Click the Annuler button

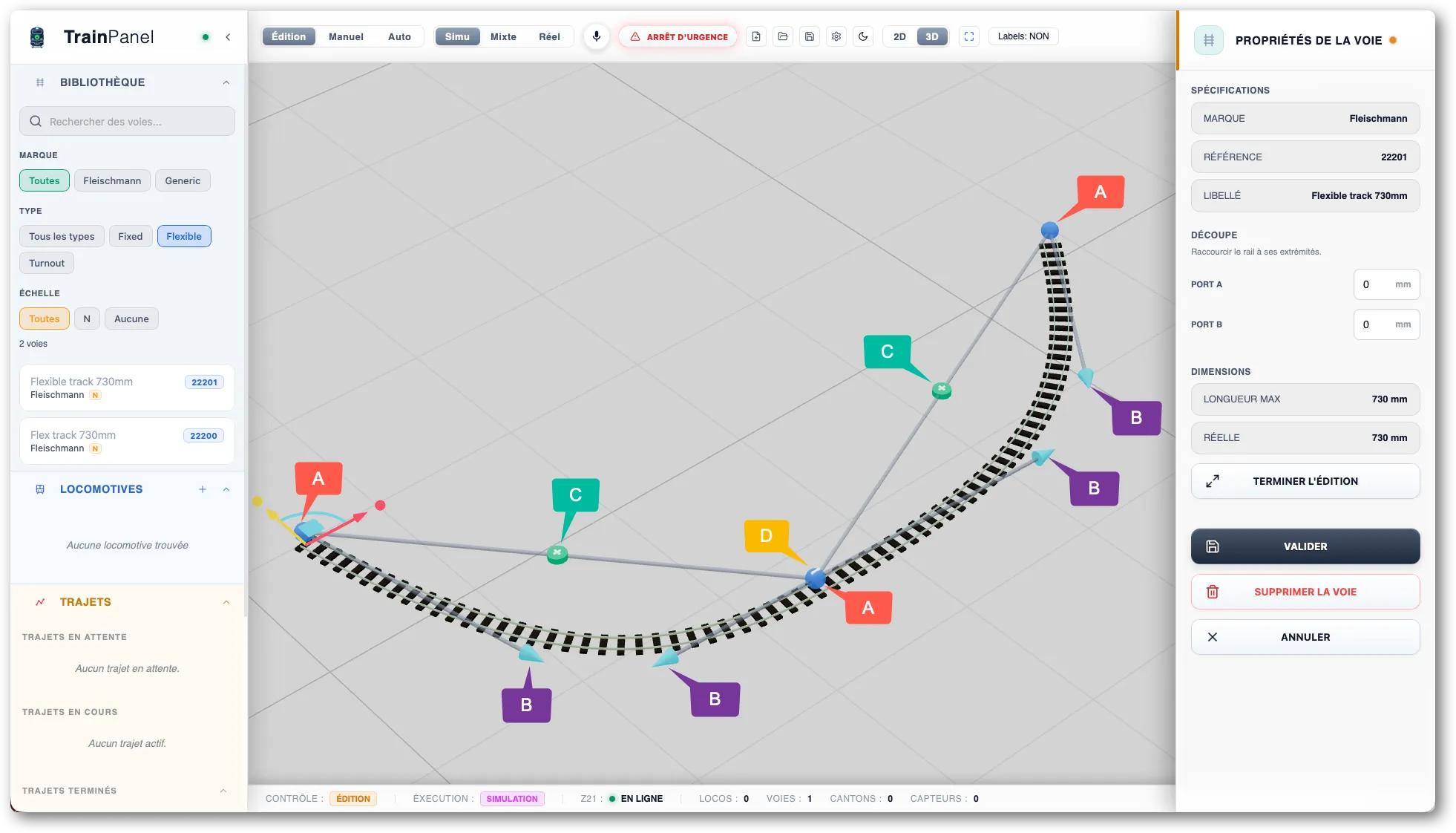(x=1305, y=637)
